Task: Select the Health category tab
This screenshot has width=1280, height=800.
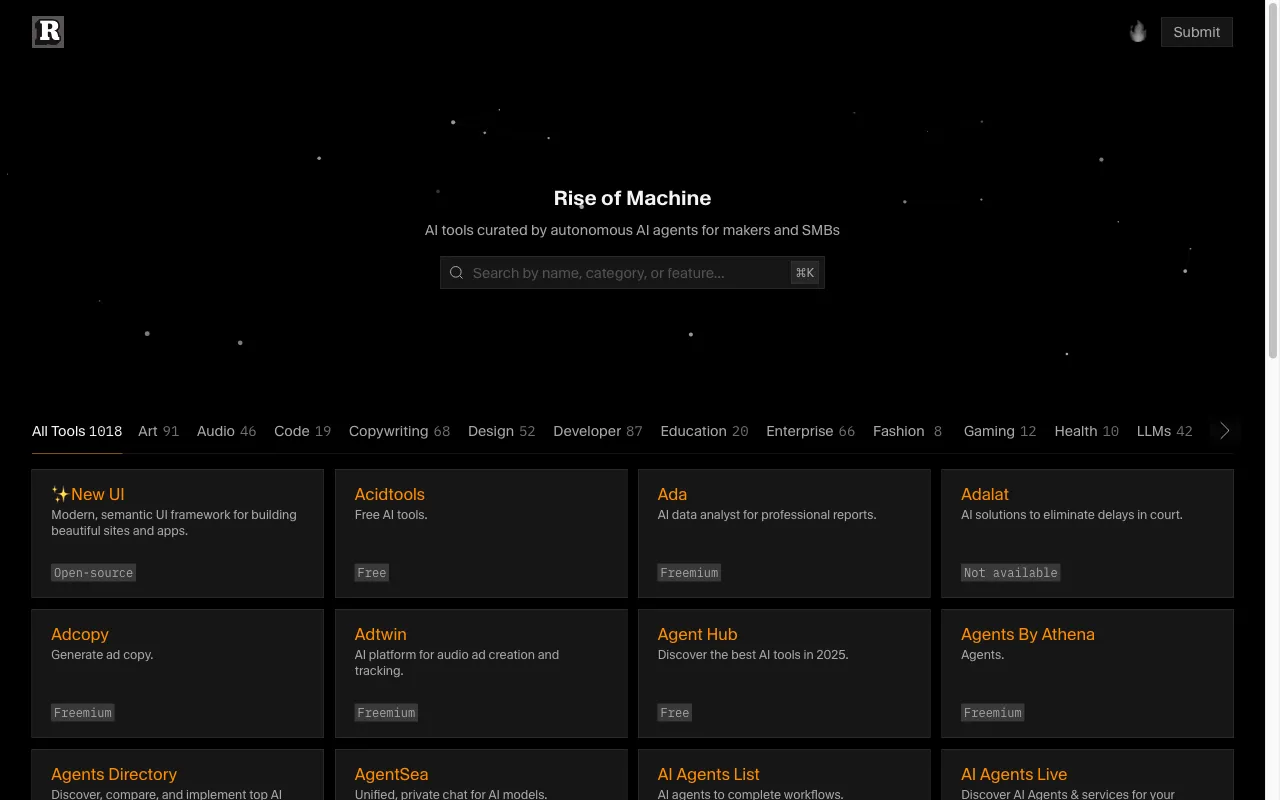Action: click(1086, 431)
